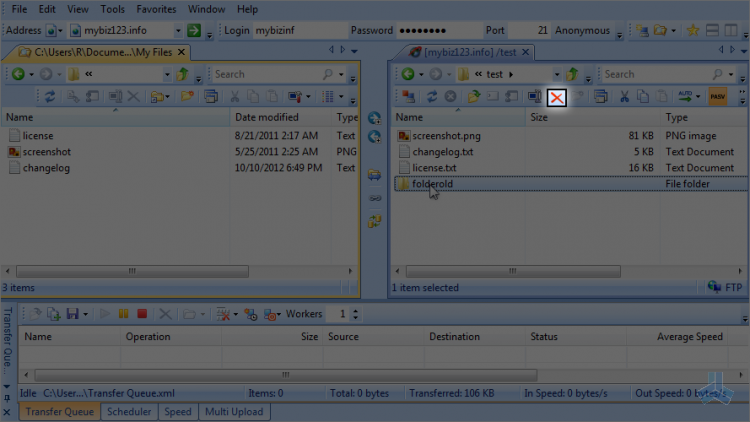Switch to the Speed tab
This screenshot has height=422, width=750.
(177, 411)
